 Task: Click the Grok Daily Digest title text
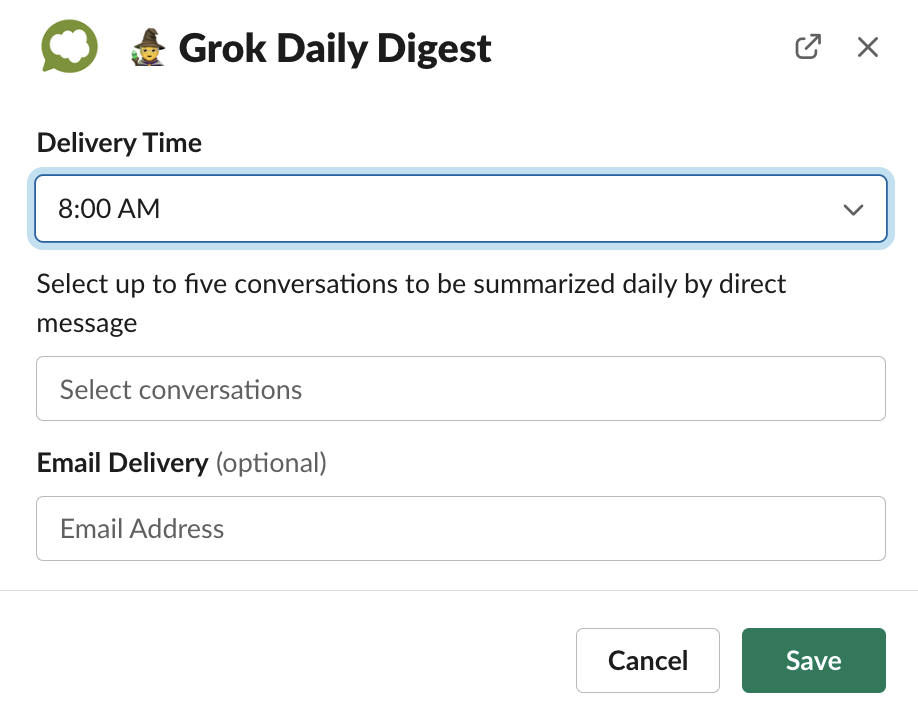click(335, 47)
